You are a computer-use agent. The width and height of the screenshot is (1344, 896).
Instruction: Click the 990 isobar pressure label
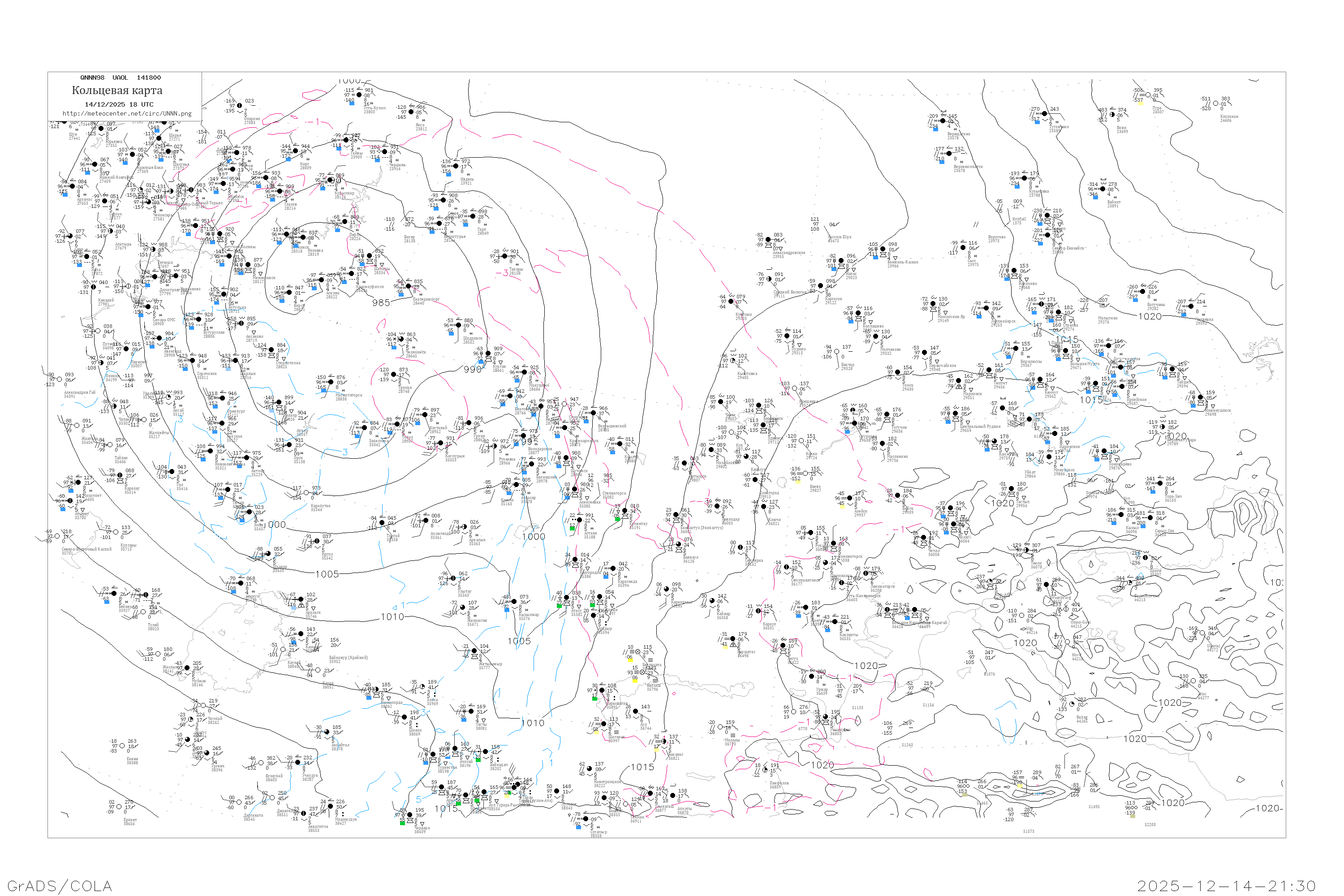(473, 370)
